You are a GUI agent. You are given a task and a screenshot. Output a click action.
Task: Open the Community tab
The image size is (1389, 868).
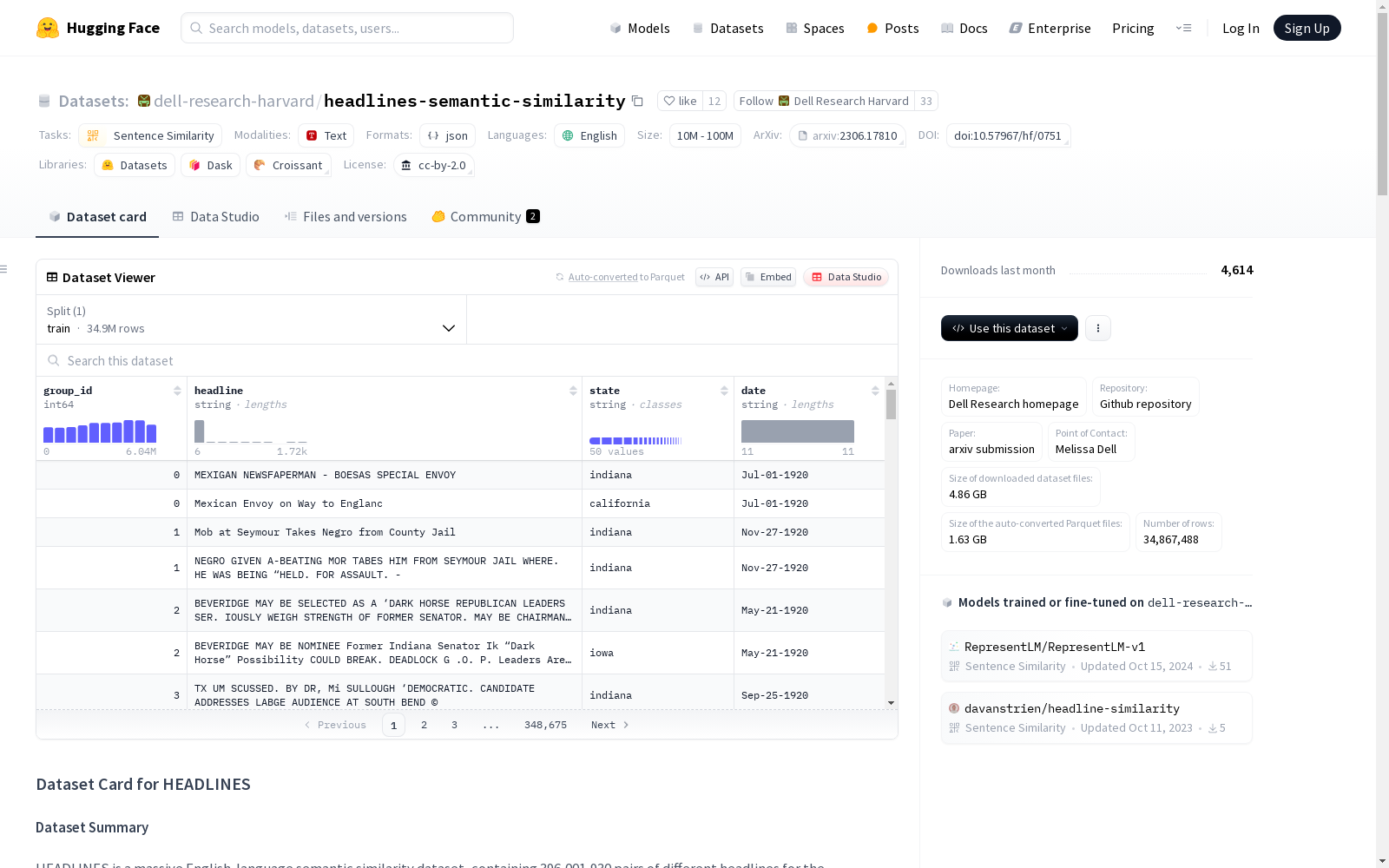click(x=485, y=217)
